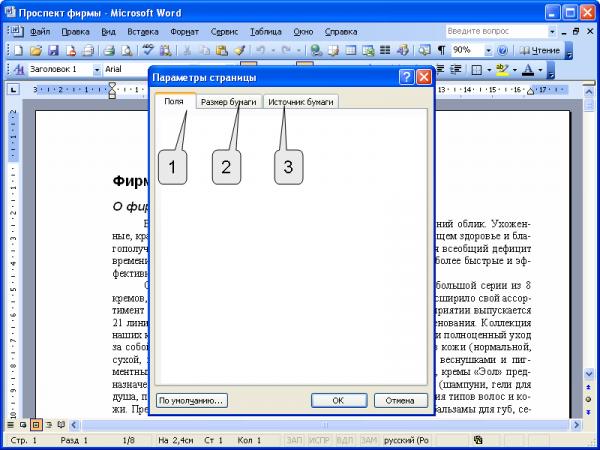The height and width of the screenshot is (450, 600).
Task: Open the style dropdown Заголовок 1
Action: (96, 70)
